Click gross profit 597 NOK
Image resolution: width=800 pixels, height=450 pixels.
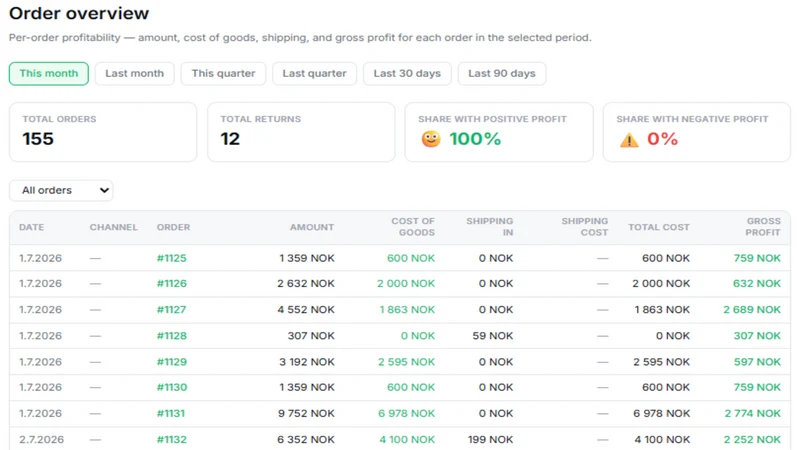click(758, 362)
